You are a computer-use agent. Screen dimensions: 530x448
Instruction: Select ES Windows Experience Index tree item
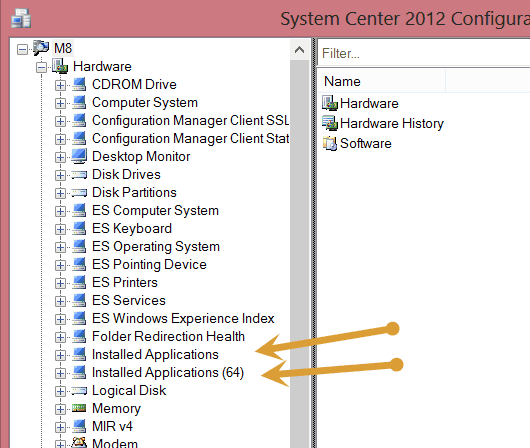point(183,319)
